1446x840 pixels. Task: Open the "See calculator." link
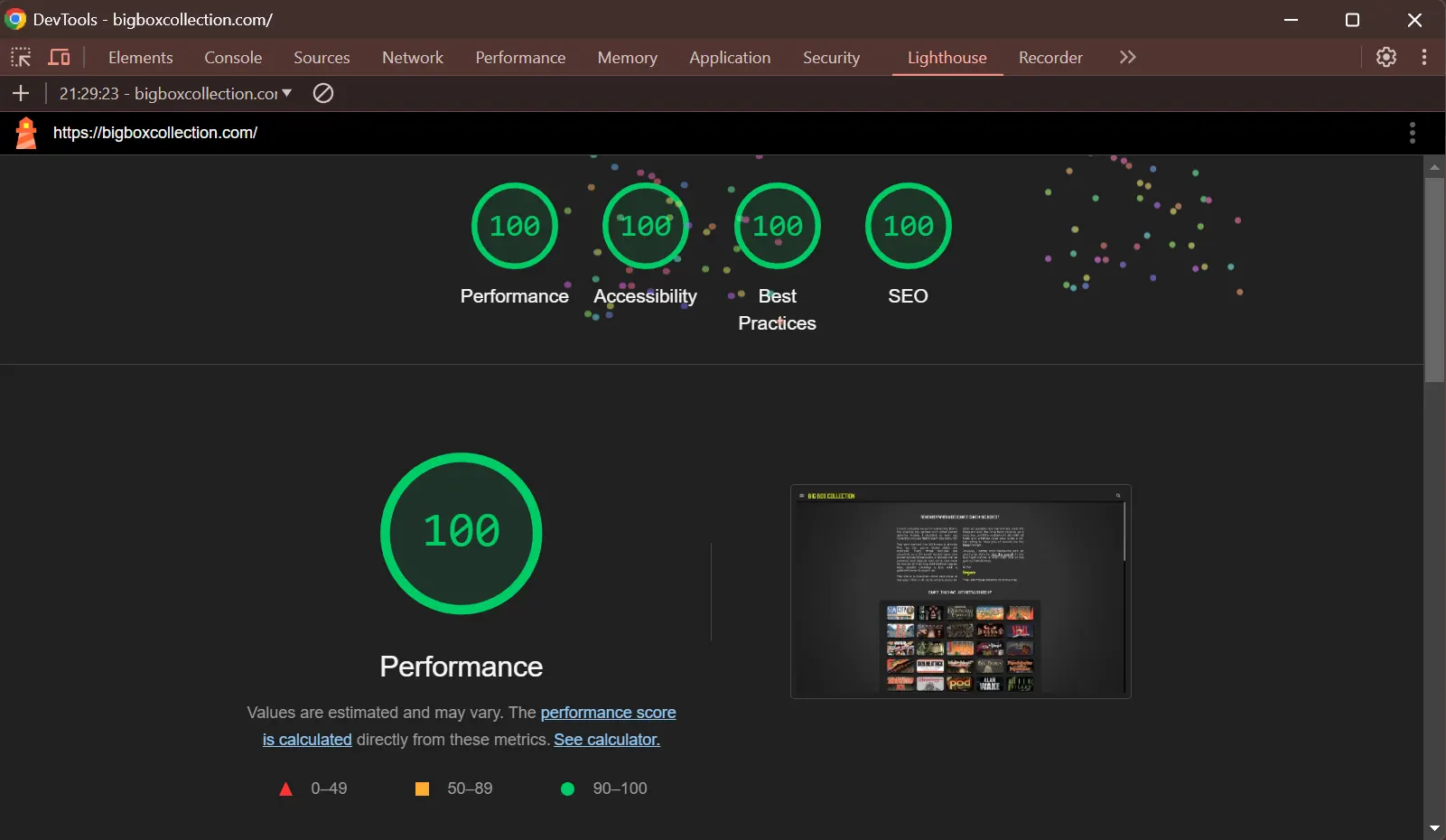pyautogui.click(x=607, y=740)
